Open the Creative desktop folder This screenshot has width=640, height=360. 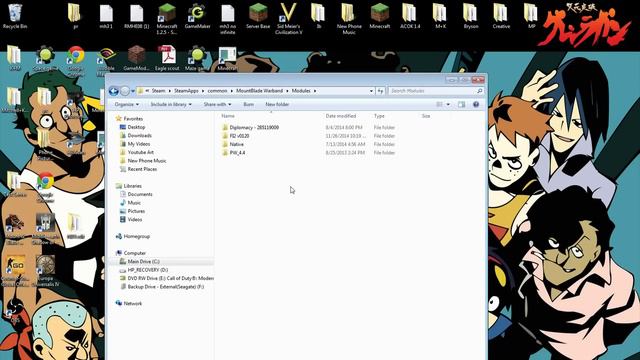[501, 16]
